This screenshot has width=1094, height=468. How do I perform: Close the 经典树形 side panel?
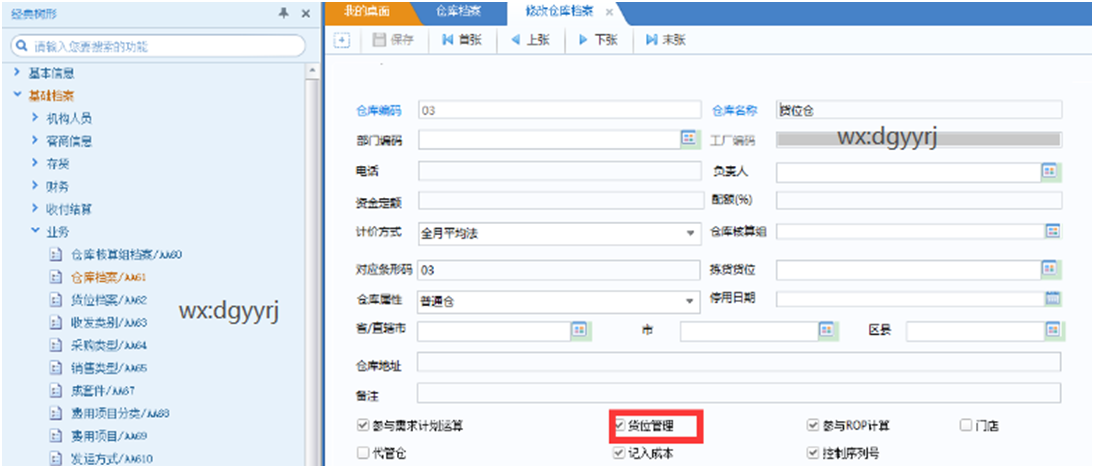point(305,13)
